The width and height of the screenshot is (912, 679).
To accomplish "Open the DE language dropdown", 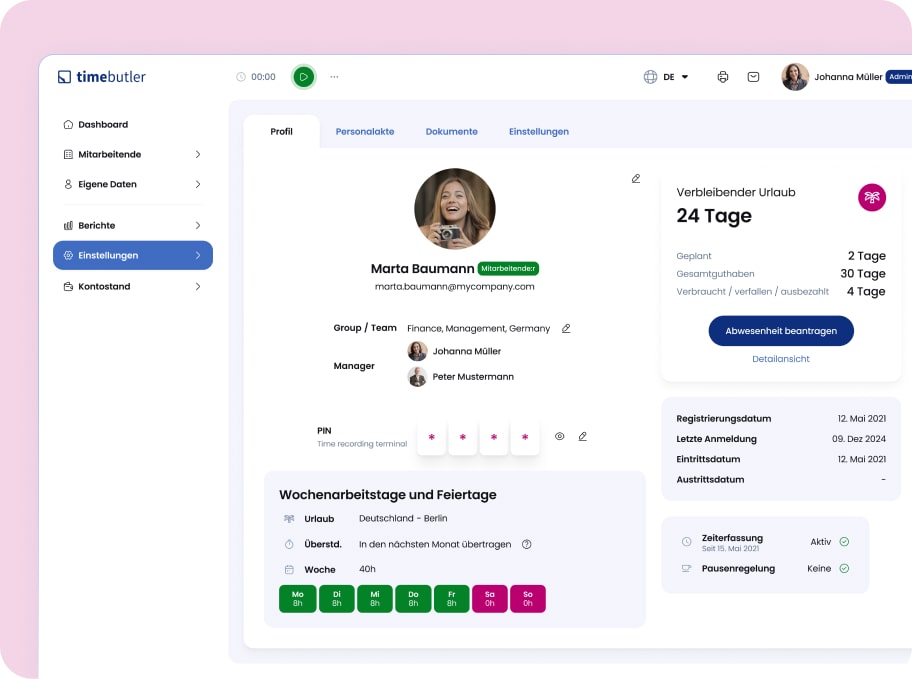I will click(668, 77).
